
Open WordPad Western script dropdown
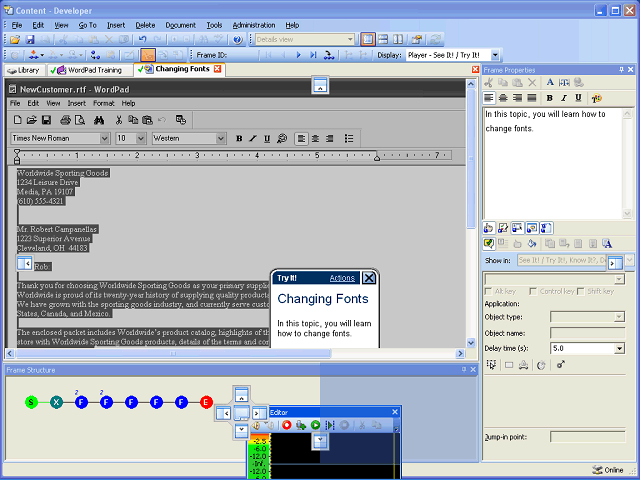221,138
